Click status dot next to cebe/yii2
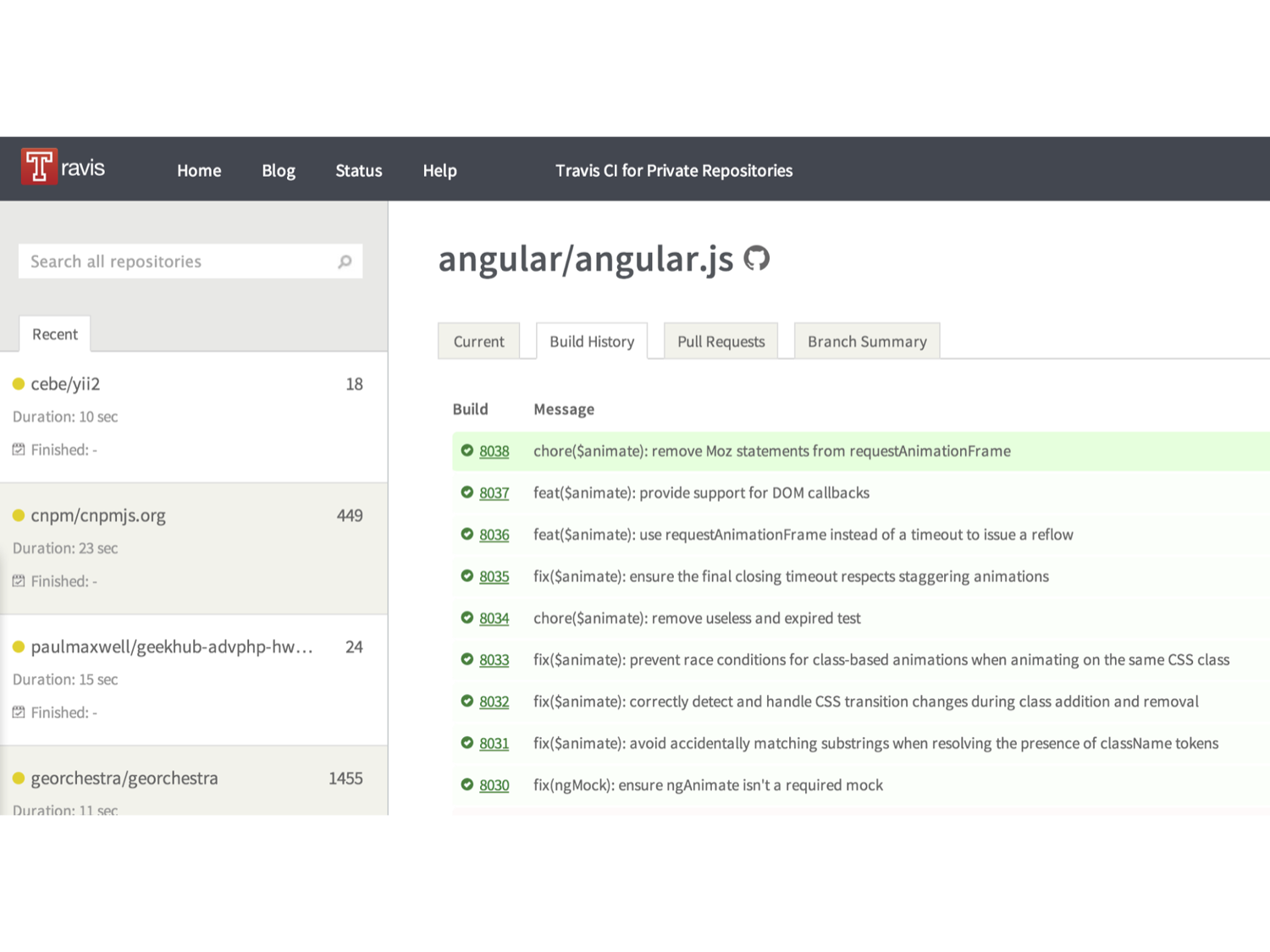The width and height of the screenshot is (1270, 952). pyautogui.click(x=19, y=384)
